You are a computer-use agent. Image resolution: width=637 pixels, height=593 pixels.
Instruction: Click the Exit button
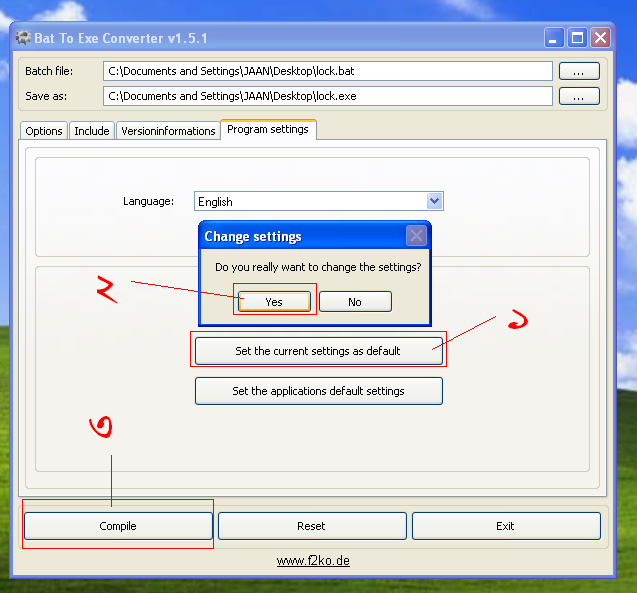(506, 526)
